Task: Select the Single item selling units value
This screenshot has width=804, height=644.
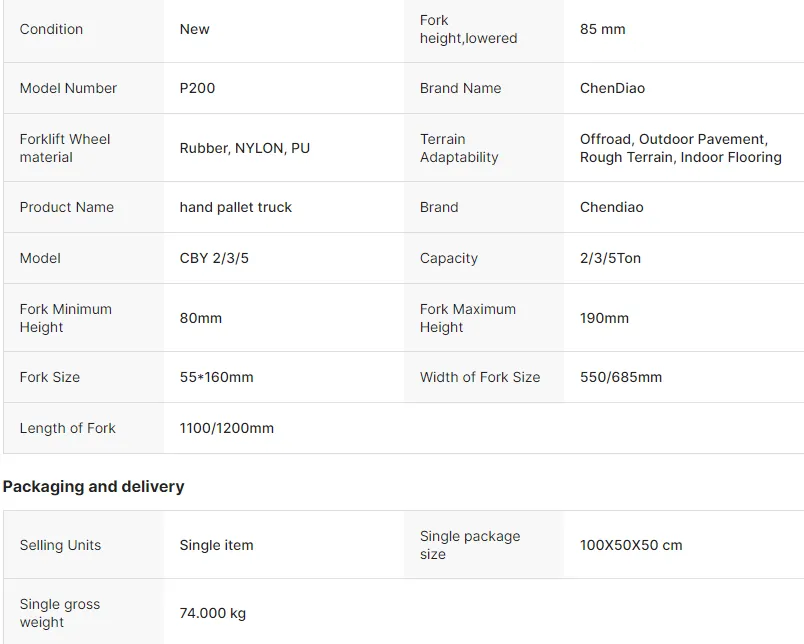Action: pyautogui.click(x=216, y=545)
